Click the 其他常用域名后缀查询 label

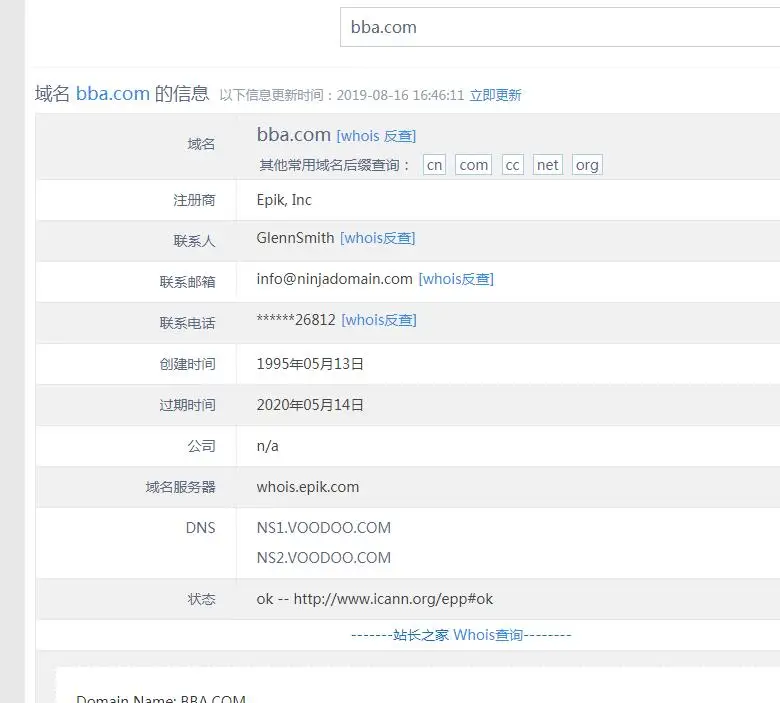pyautogui.click(x=334, y=165)
